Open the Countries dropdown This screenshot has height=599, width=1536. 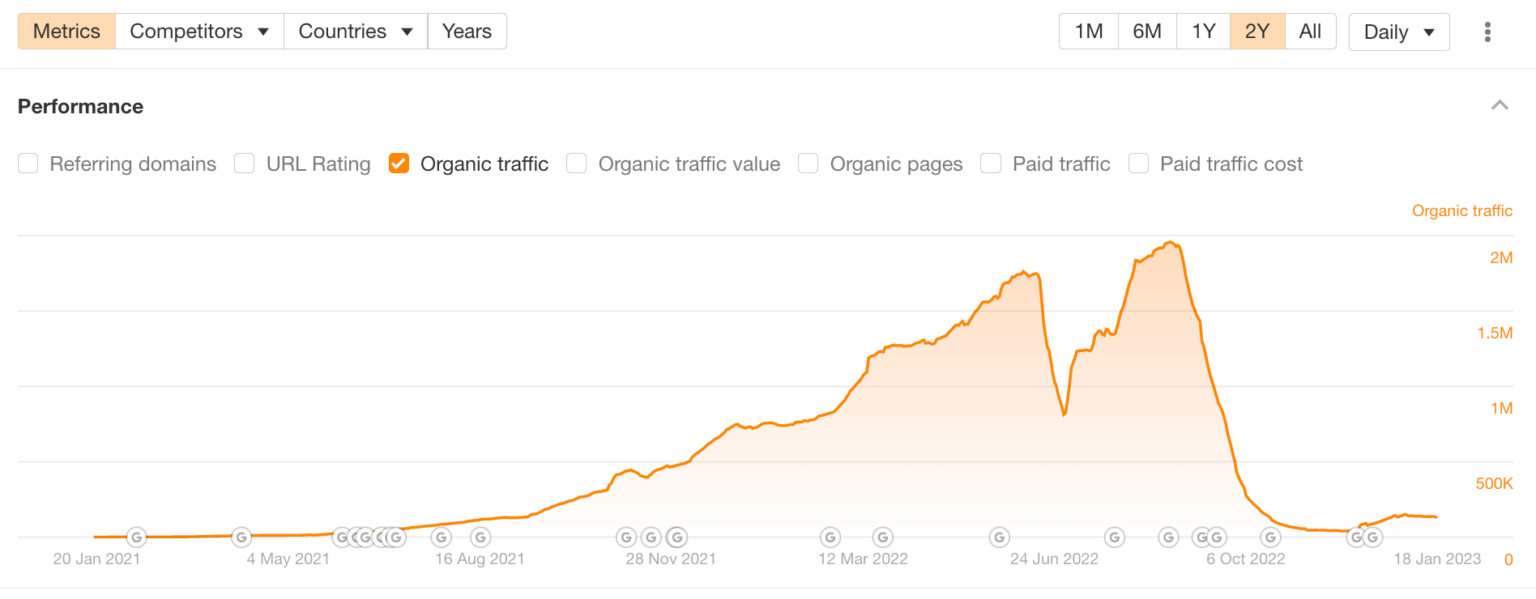point(355,31)
